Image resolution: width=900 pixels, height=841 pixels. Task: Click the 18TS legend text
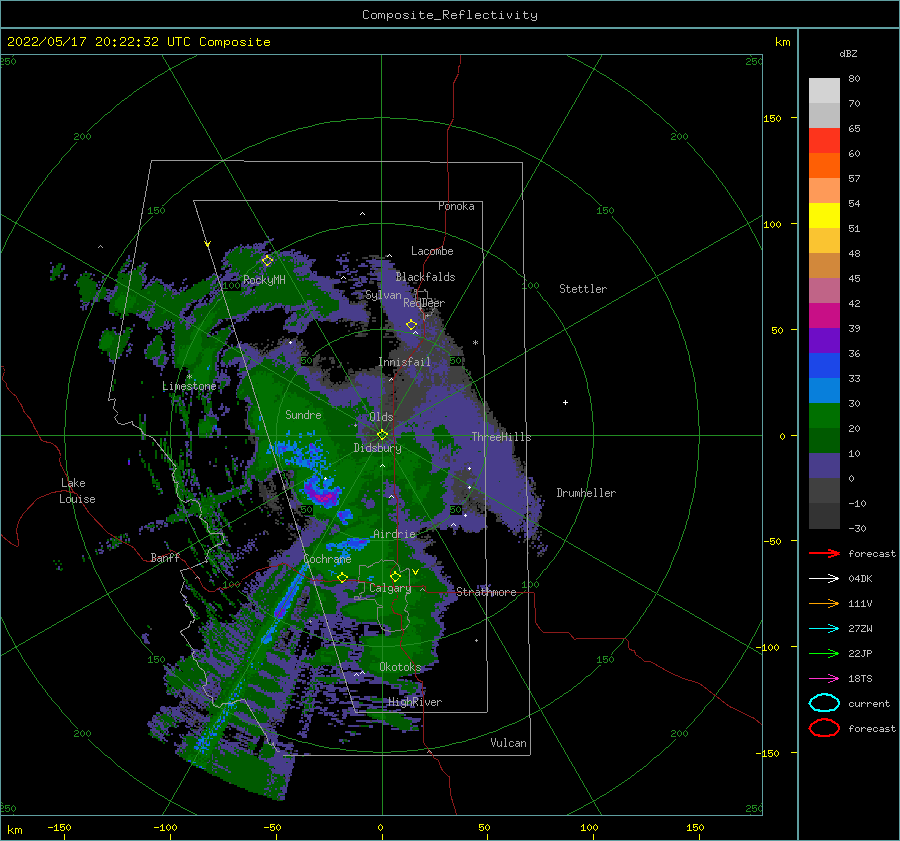point(860,679)
